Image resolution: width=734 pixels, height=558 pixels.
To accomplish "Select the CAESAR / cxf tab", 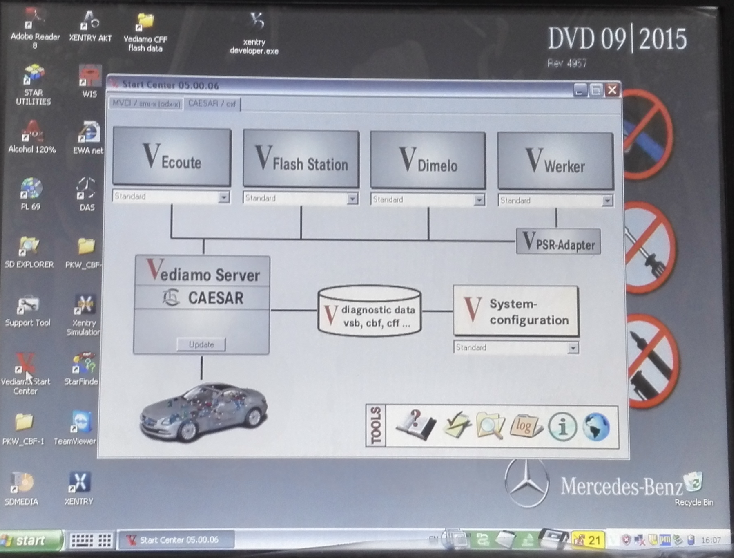I will point(211,103).
